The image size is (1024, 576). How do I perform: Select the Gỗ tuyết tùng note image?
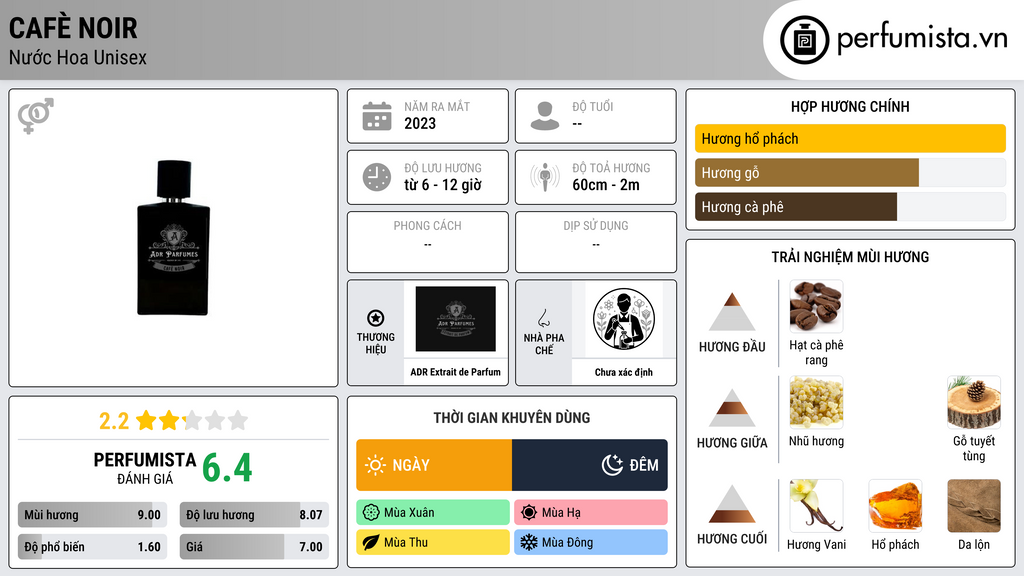pyautogui.click(x=974, y=402)
